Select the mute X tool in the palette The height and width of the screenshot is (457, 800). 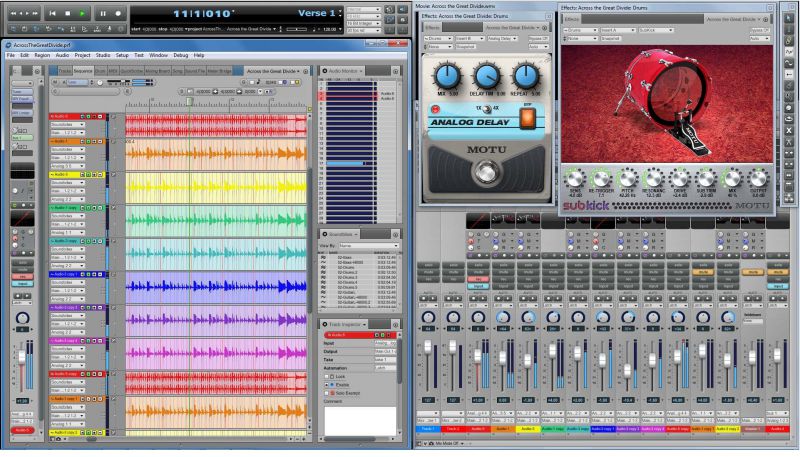(789, 131)
